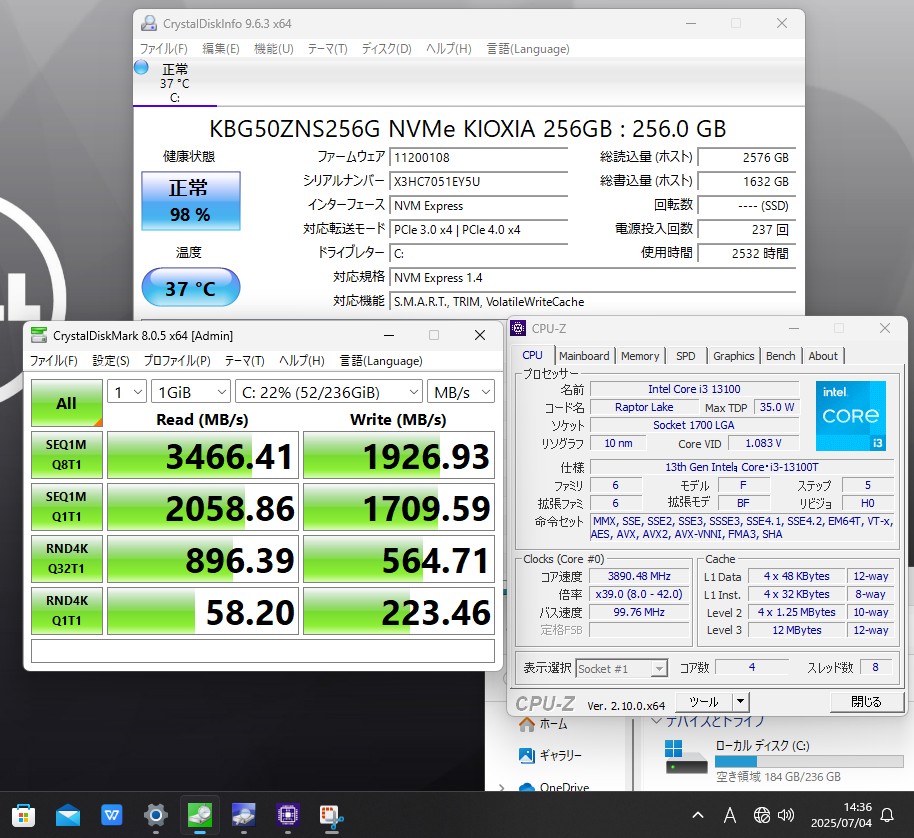914x838 pixels.
Task: Select the ローカル ディスク (C:) drive icon
Action: tap(686, 756)
